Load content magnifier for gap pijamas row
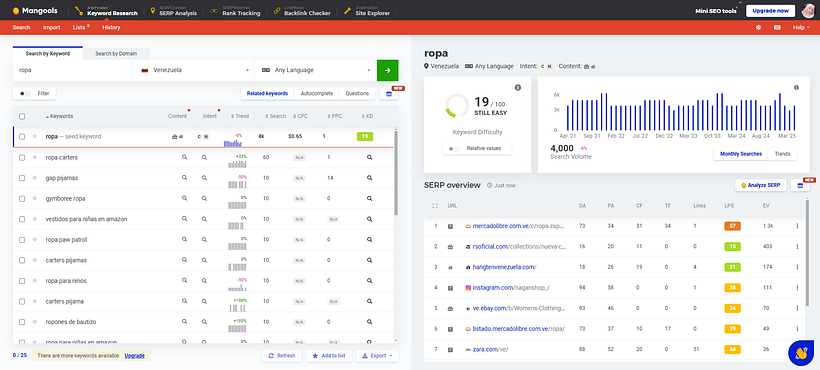Image resolution: width=820 pixels, height=370 pixels. click(184, 178)
